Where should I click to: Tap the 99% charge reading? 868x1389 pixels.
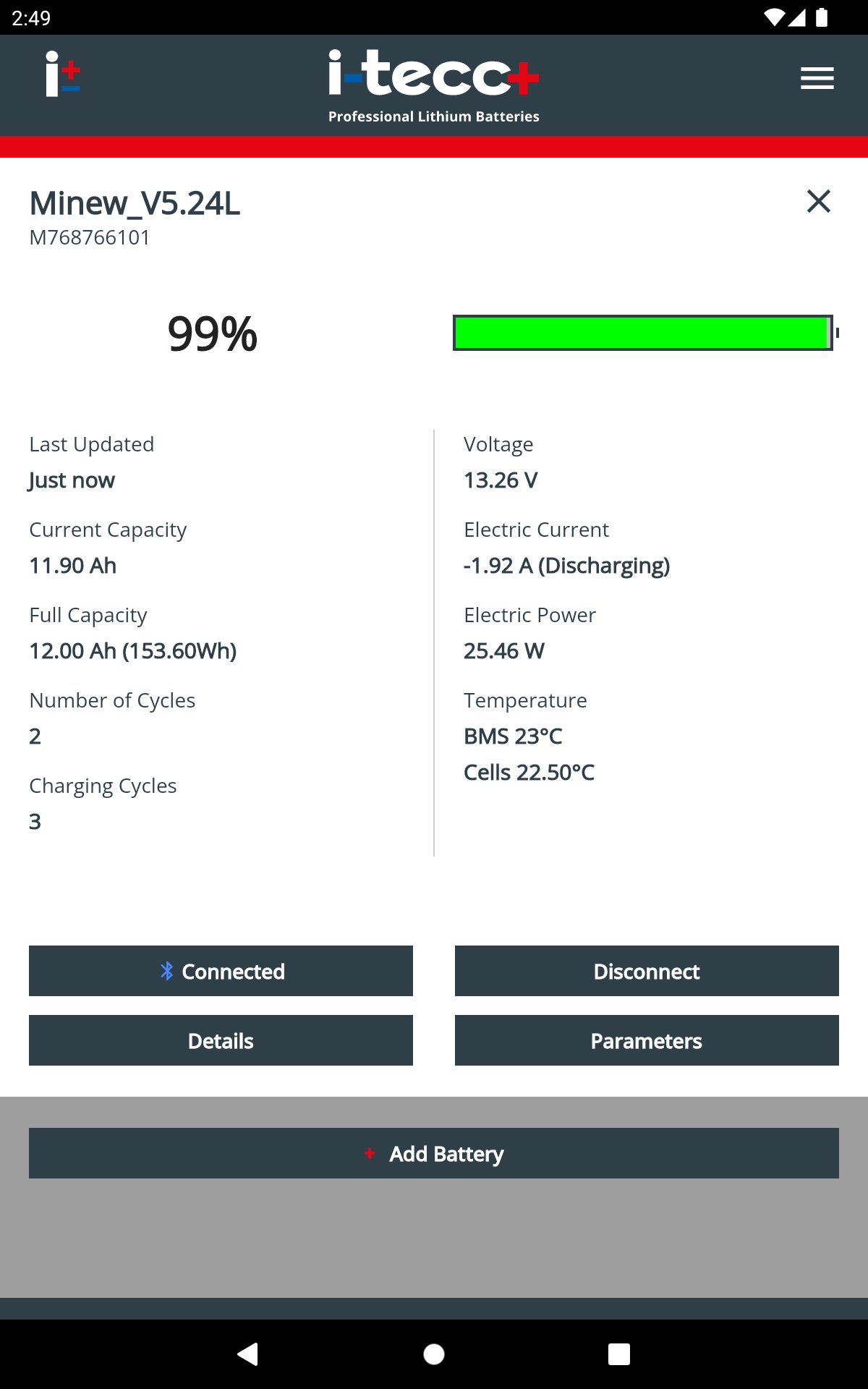(212, 334)
